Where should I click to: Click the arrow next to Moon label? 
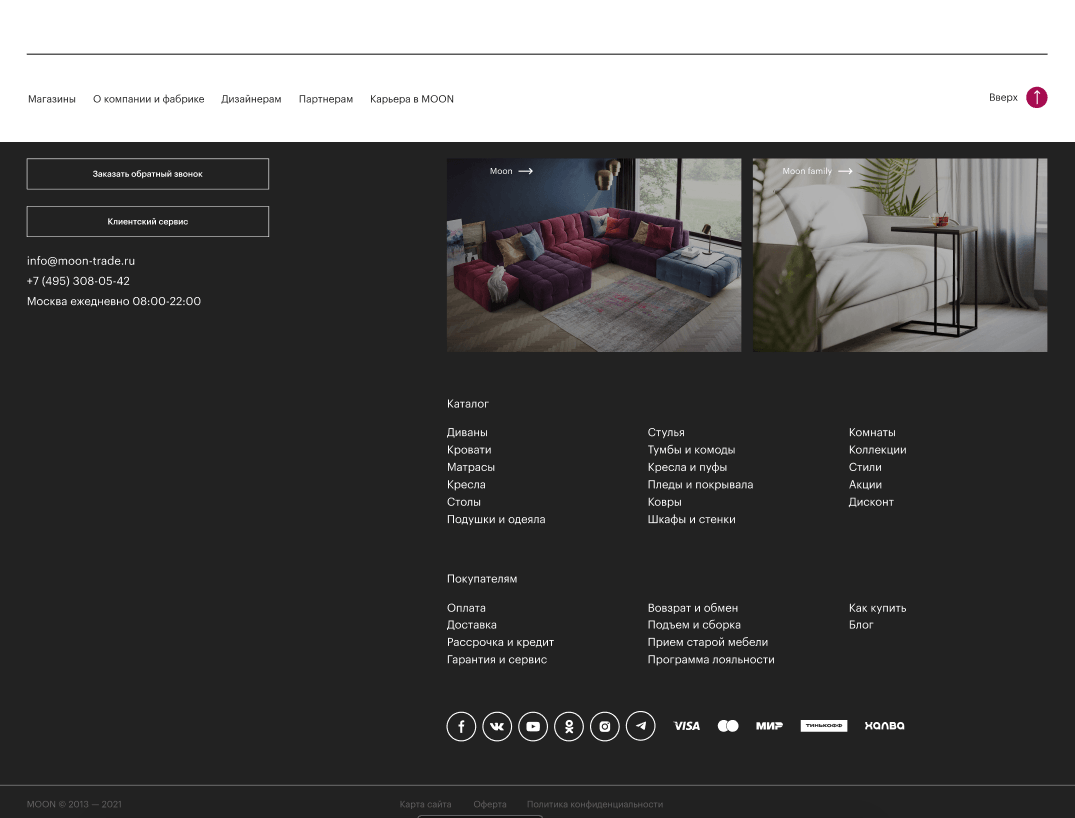(525, 171)
